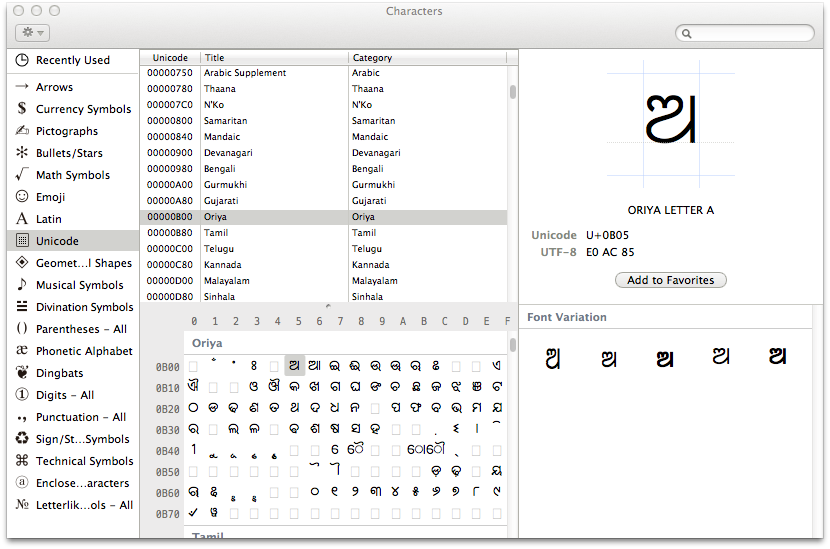Sort list by Unicode column header
The image size is (830, 549).
(170, 58)
